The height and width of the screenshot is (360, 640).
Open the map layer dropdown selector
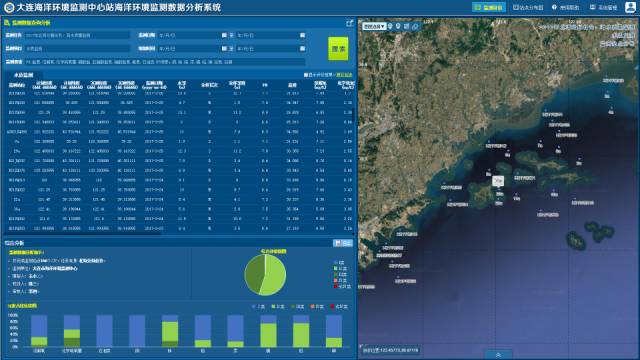point(374,26)
